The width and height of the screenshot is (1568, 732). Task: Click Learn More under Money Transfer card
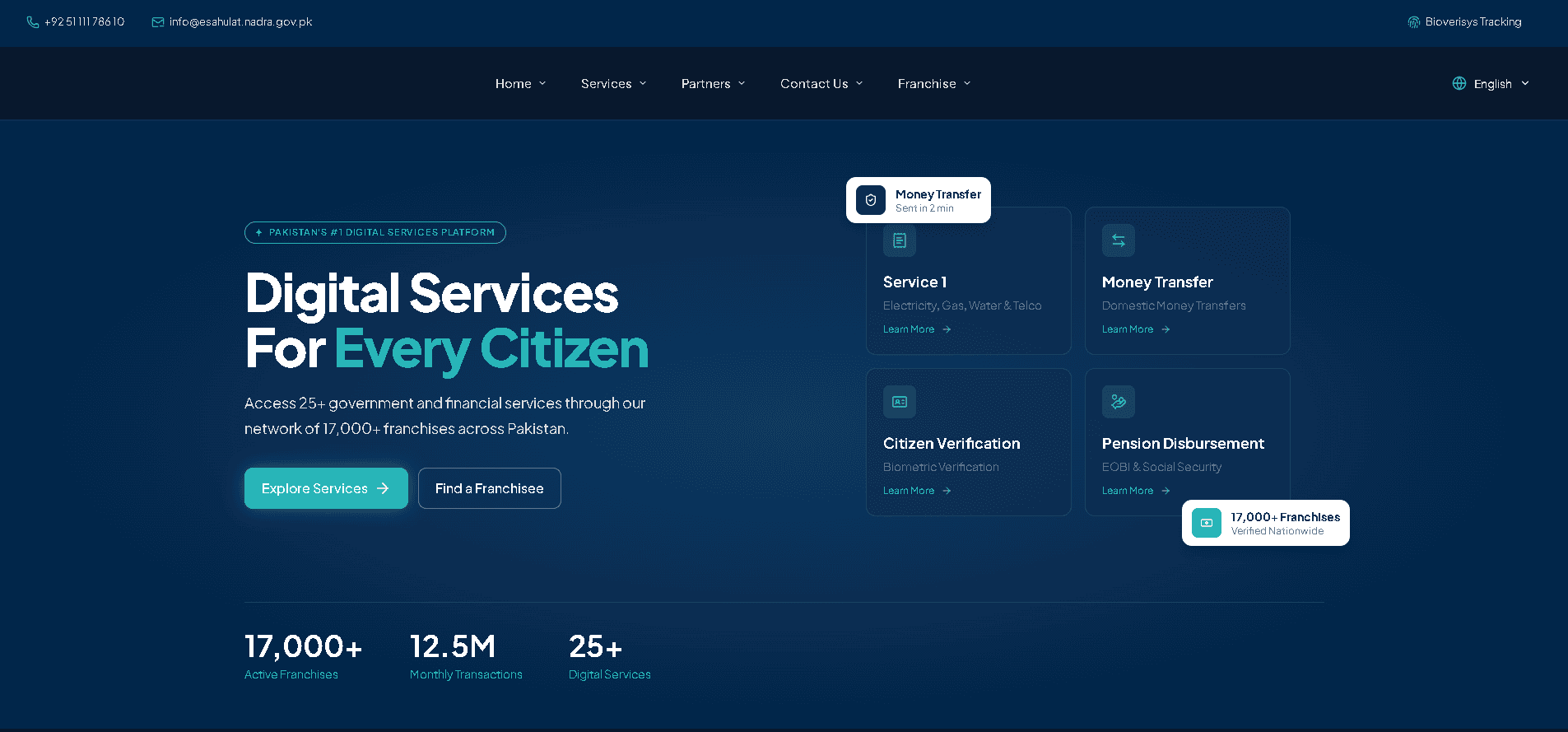[1128, 329]
